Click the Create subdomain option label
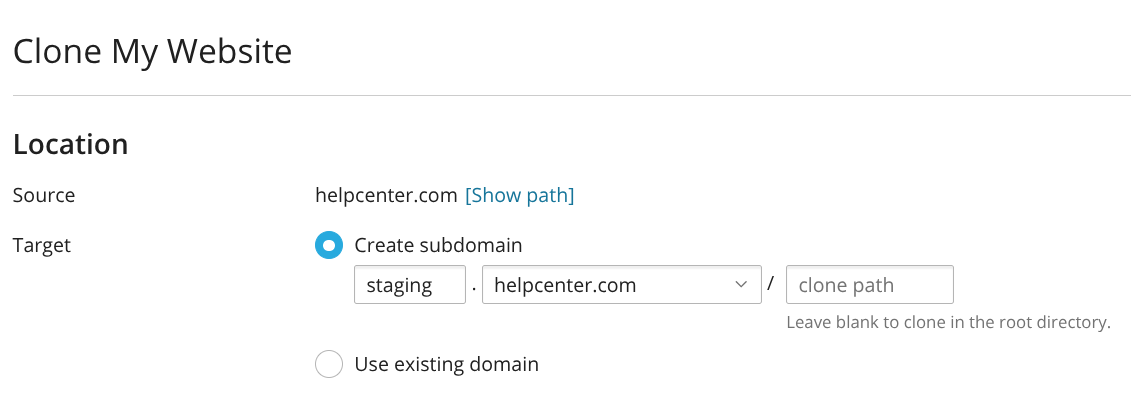This screenshot has height=406, width=1131. tap(438, 245)
